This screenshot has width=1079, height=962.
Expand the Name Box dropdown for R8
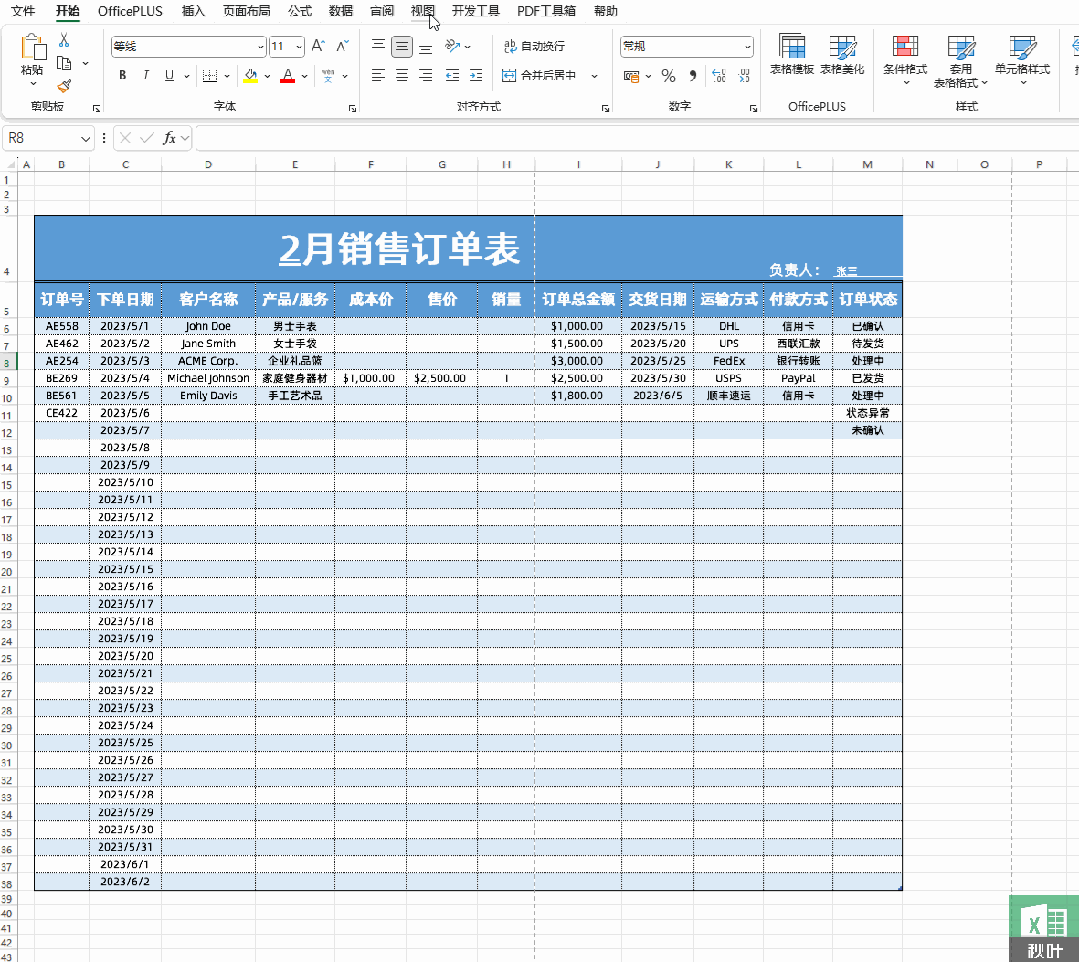[85, 138]
